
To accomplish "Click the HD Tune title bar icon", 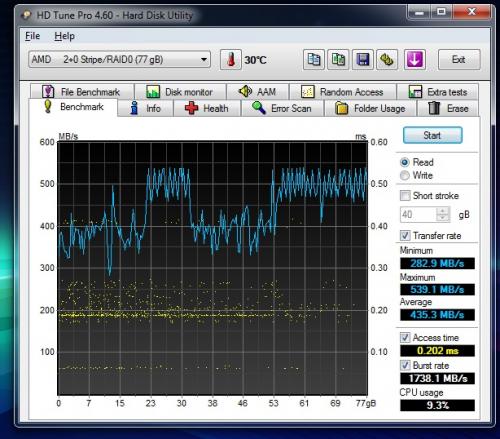I will (x=26, y=15).
